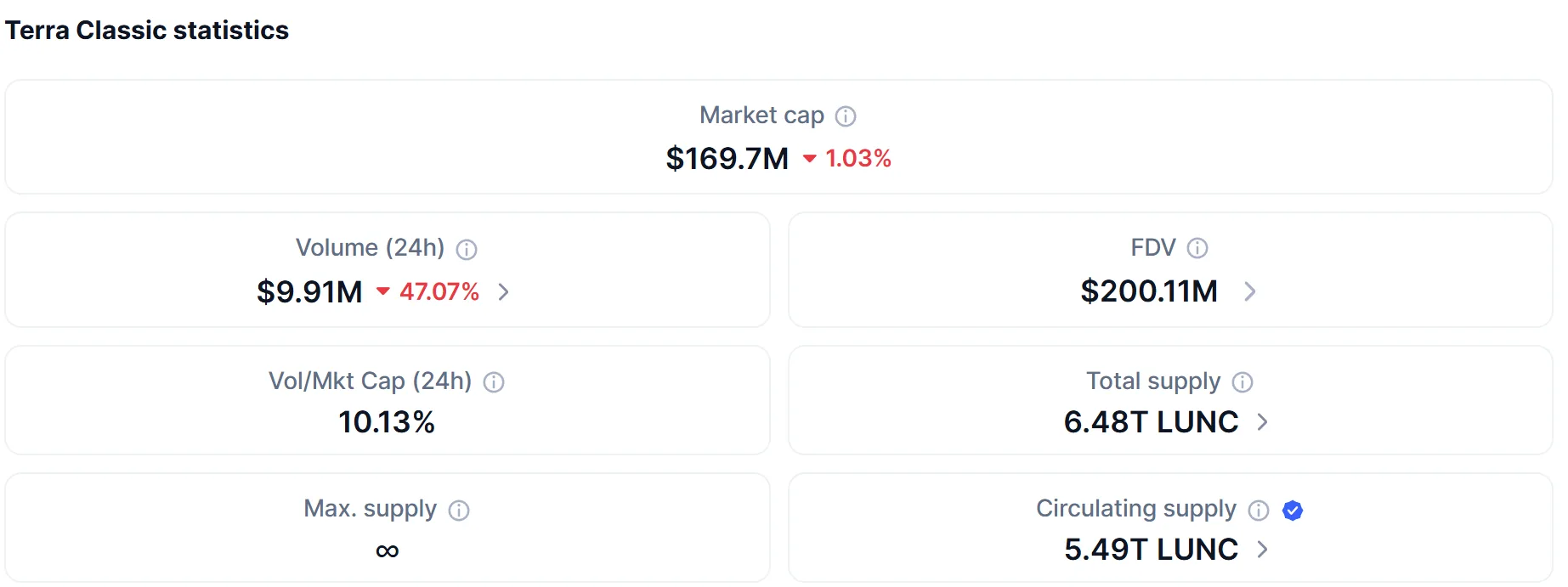Click the Vol/Mkt Cap (24h) info icon

pos(494,382)
